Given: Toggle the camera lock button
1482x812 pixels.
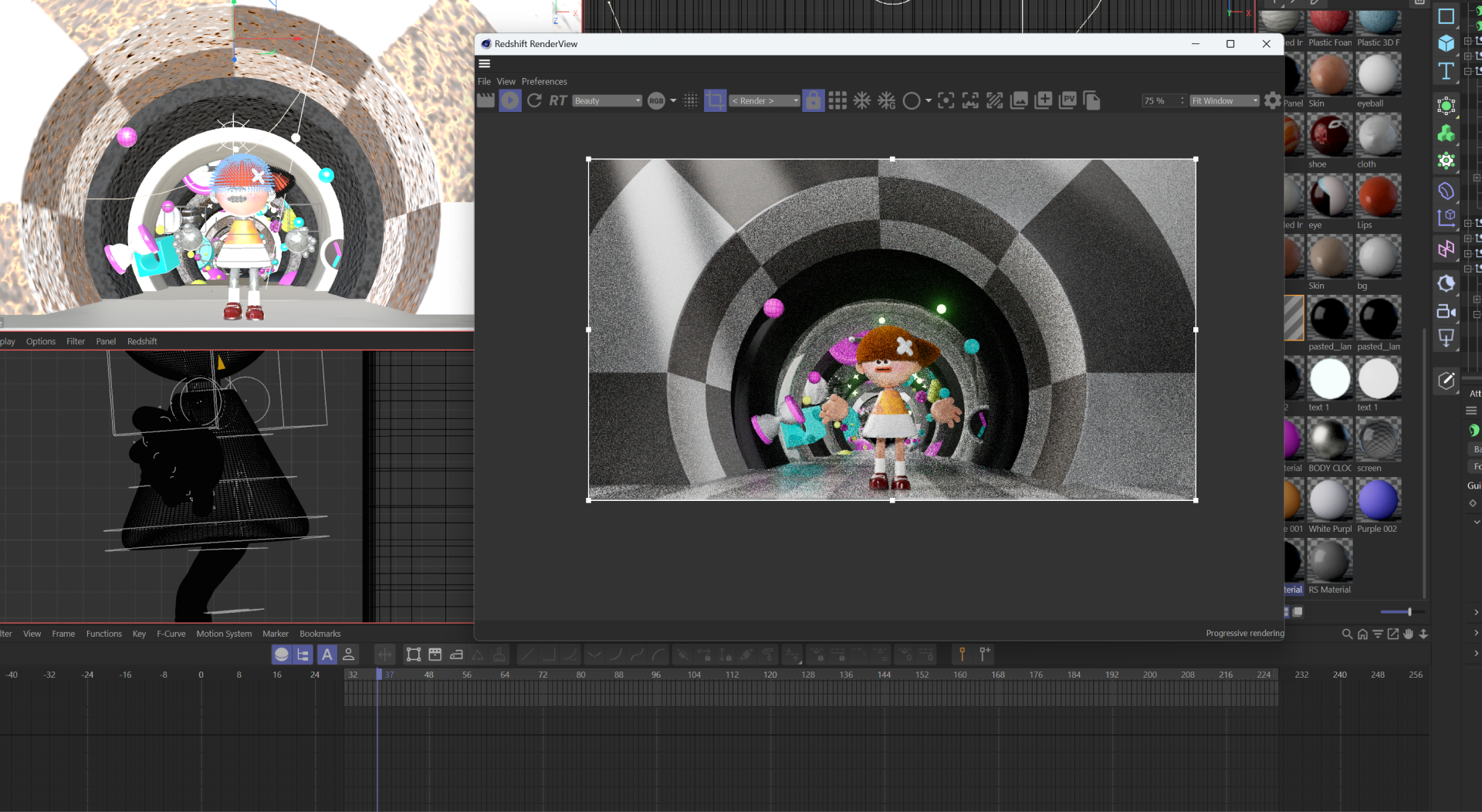Looking at the screenshot, I should coord(813,100).
